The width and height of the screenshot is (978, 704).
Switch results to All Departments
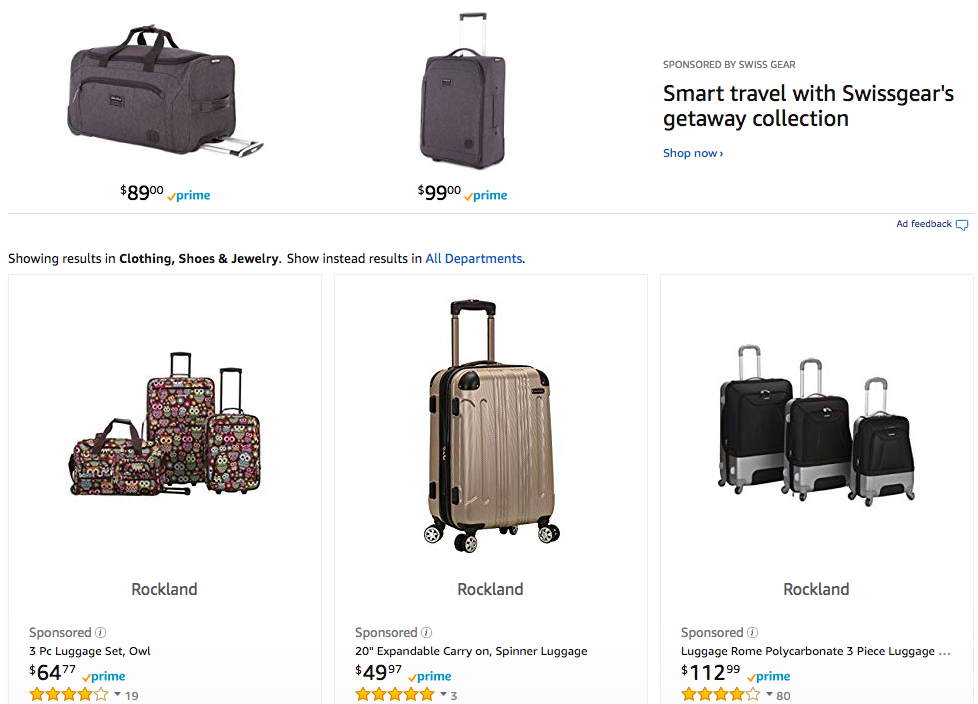(x=473, y=258)
